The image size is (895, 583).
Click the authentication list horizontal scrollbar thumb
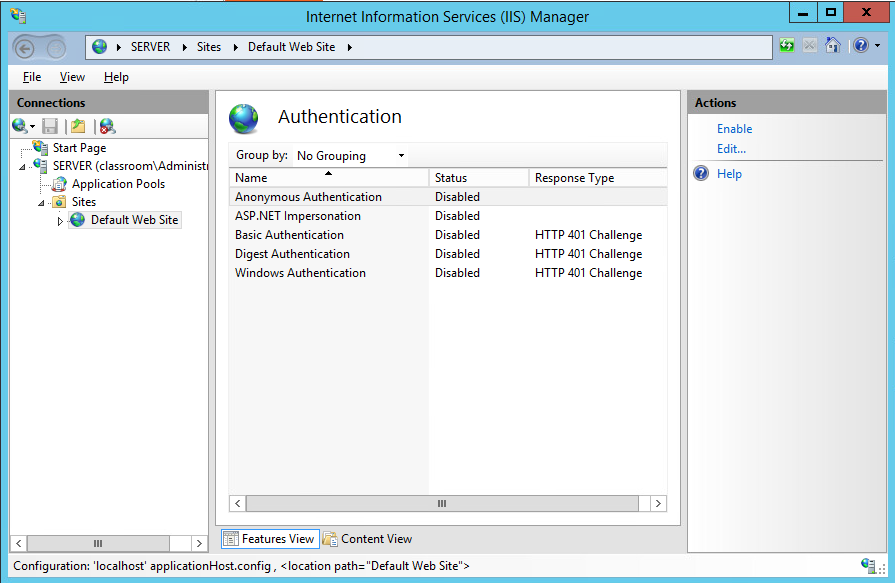[442, 503]
